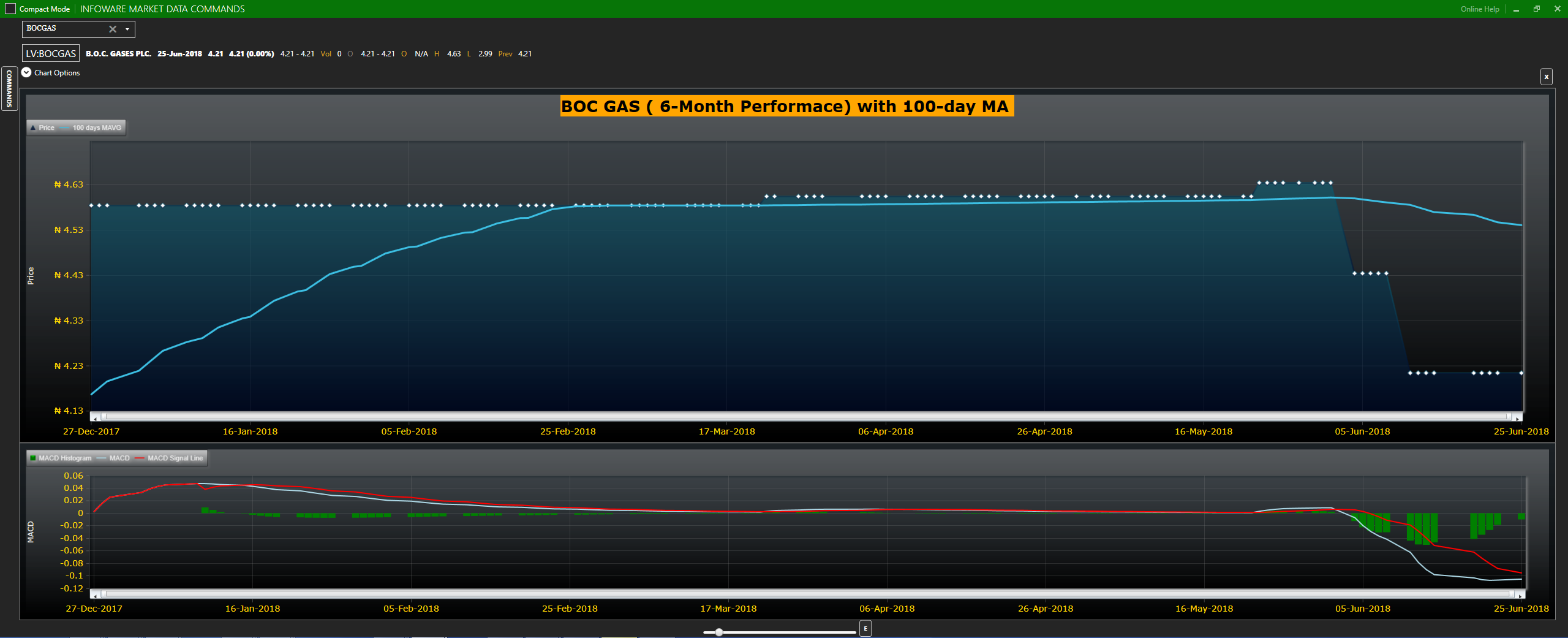1568x638 pixels.
Task: Click MACD axis label -0.12
Action: click(x=72, y=588)
